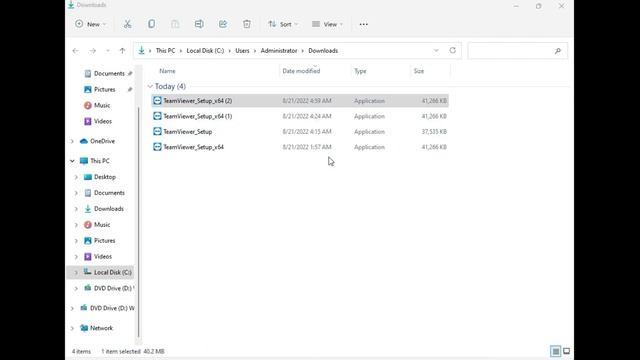Click the search box field
This screenshot has width=640, height=360.
click(518, 51)
